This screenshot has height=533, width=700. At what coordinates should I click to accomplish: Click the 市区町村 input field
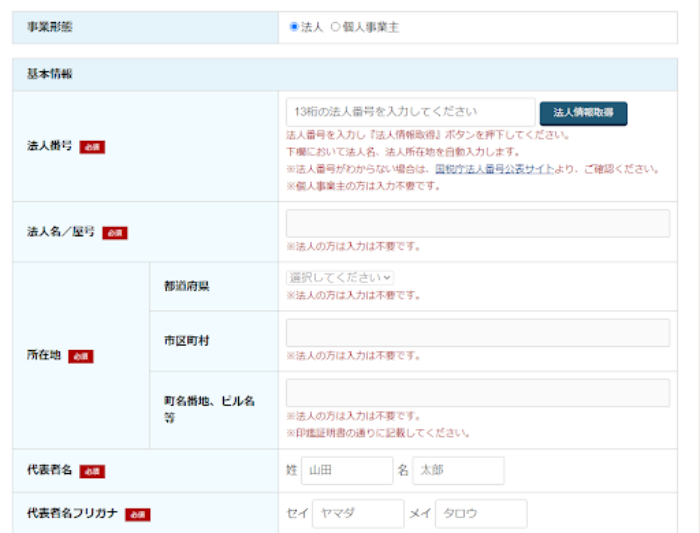click(x=477, y=333)
